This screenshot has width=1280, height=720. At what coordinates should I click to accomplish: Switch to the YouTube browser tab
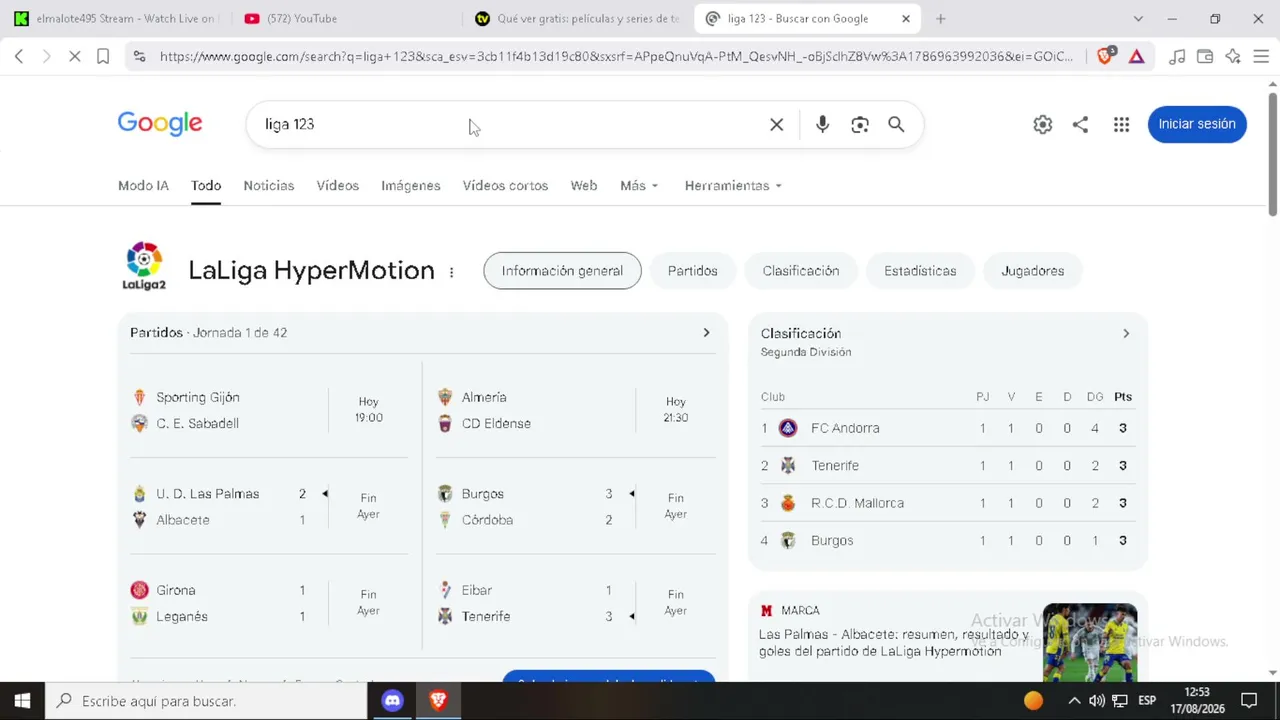tap(345, 19)
